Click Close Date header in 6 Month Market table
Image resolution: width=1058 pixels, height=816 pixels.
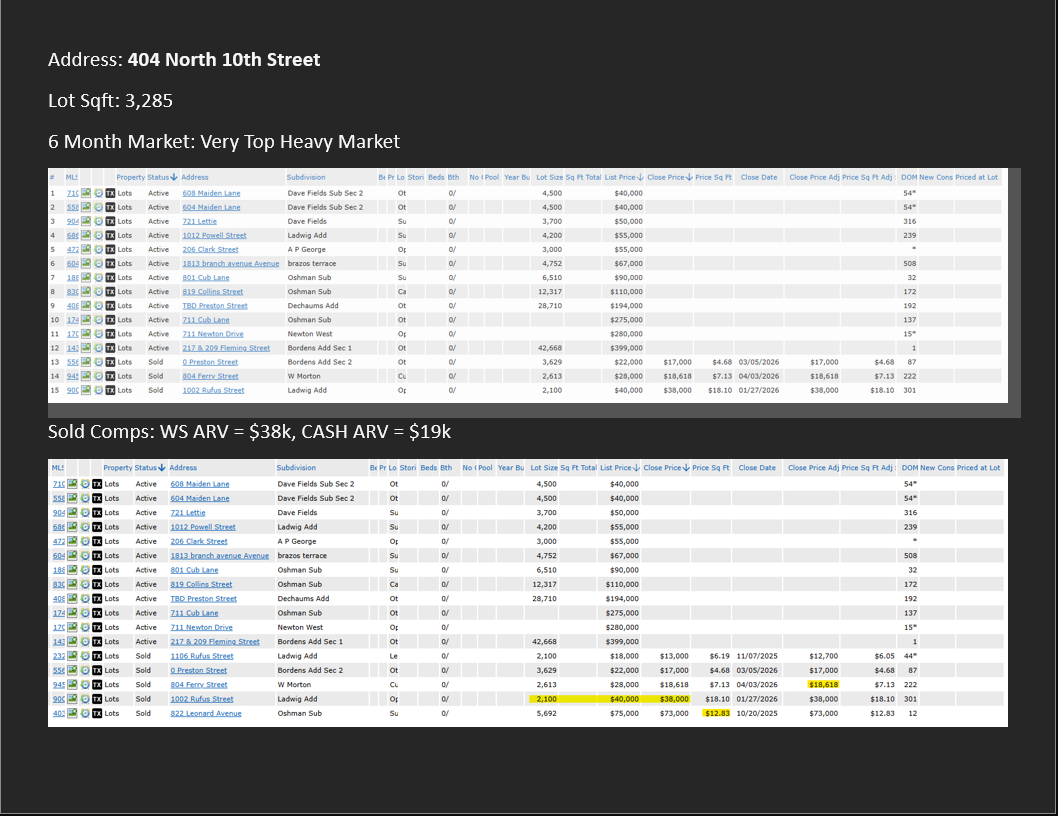click(759, 178)
